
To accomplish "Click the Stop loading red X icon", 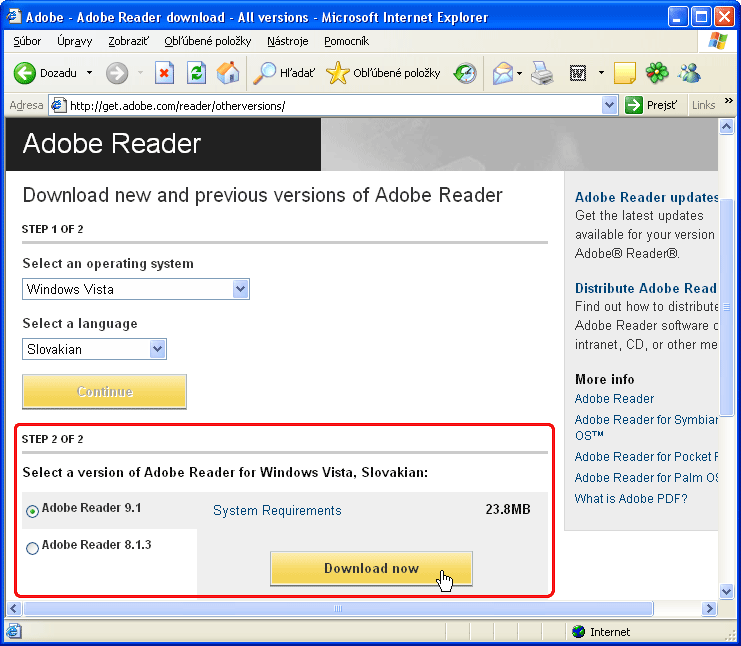I will pos(164,73).
